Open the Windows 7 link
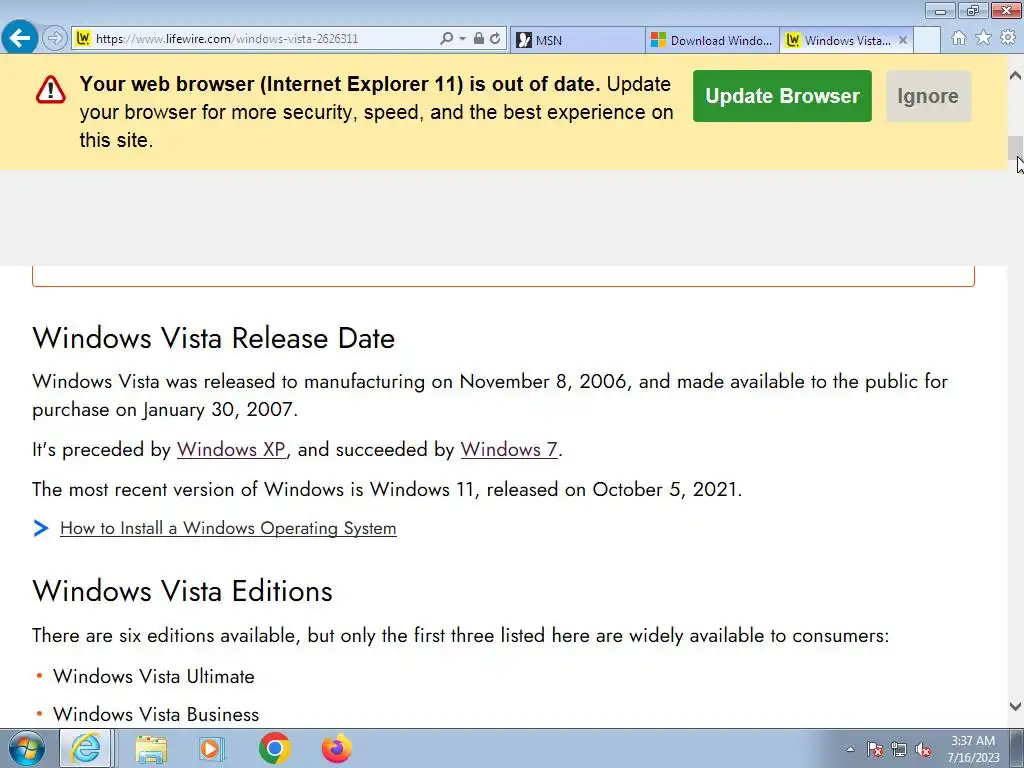 pos(509,449)
